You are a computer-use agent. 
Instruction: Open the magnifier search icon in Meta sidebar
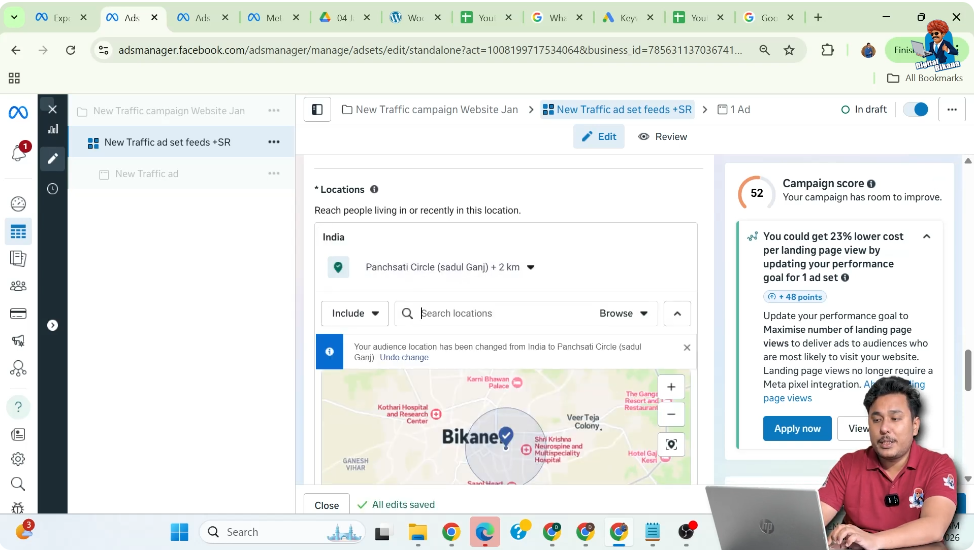click(x=18, y=484)
